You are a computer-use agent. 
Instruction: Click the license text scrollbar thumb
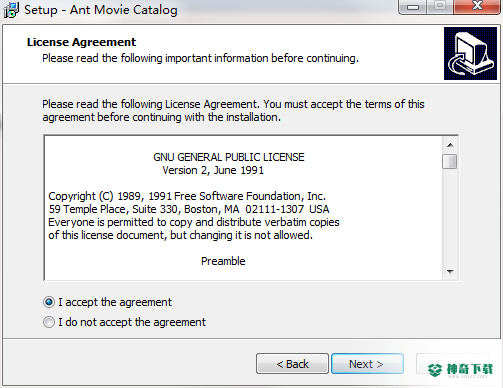click(450, 161)
